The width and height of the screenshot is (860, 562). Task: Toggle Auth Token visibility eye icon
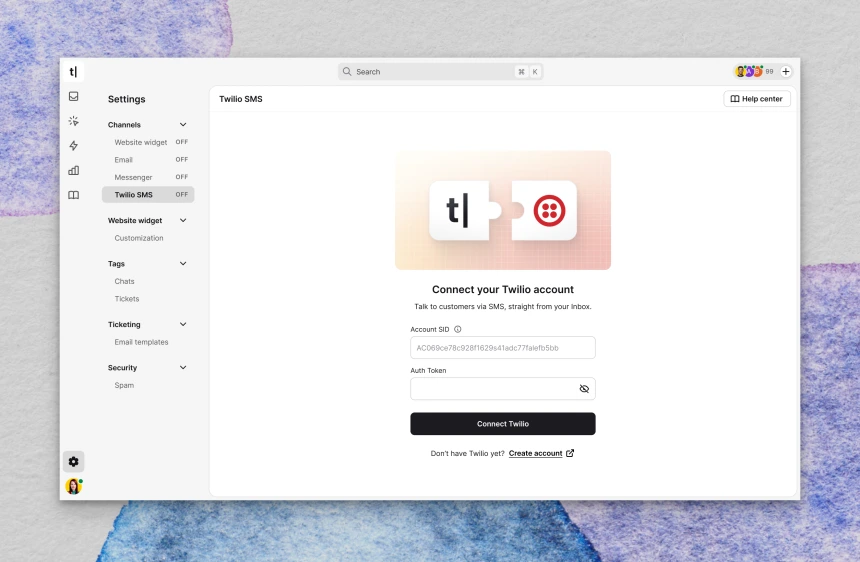[584, 389]
